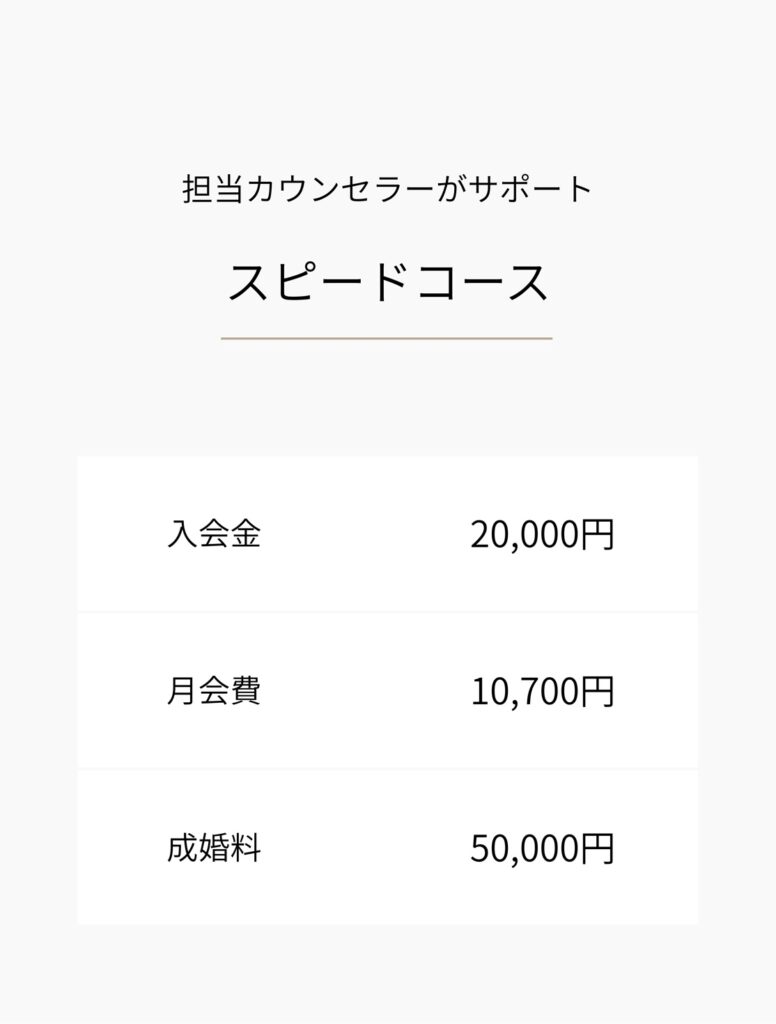Select the 月会費 label
776x1024 pixels.
tap(214, 692)
